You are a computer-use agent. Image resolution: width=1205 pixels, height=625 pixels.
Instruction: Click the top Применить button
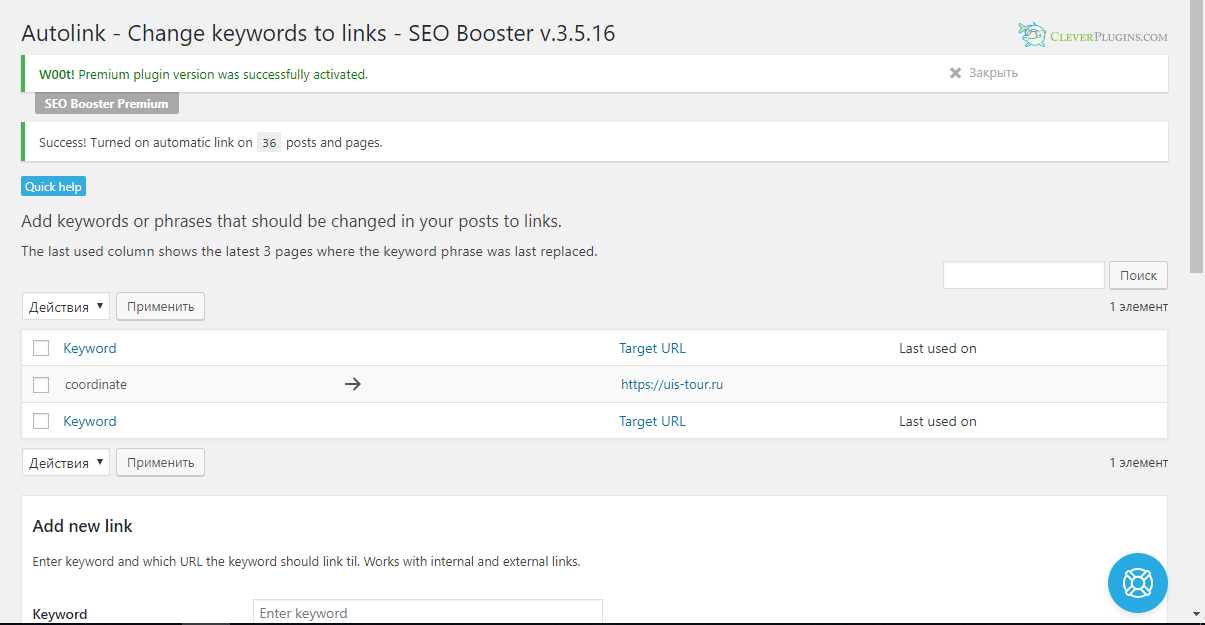coord(161,306)
